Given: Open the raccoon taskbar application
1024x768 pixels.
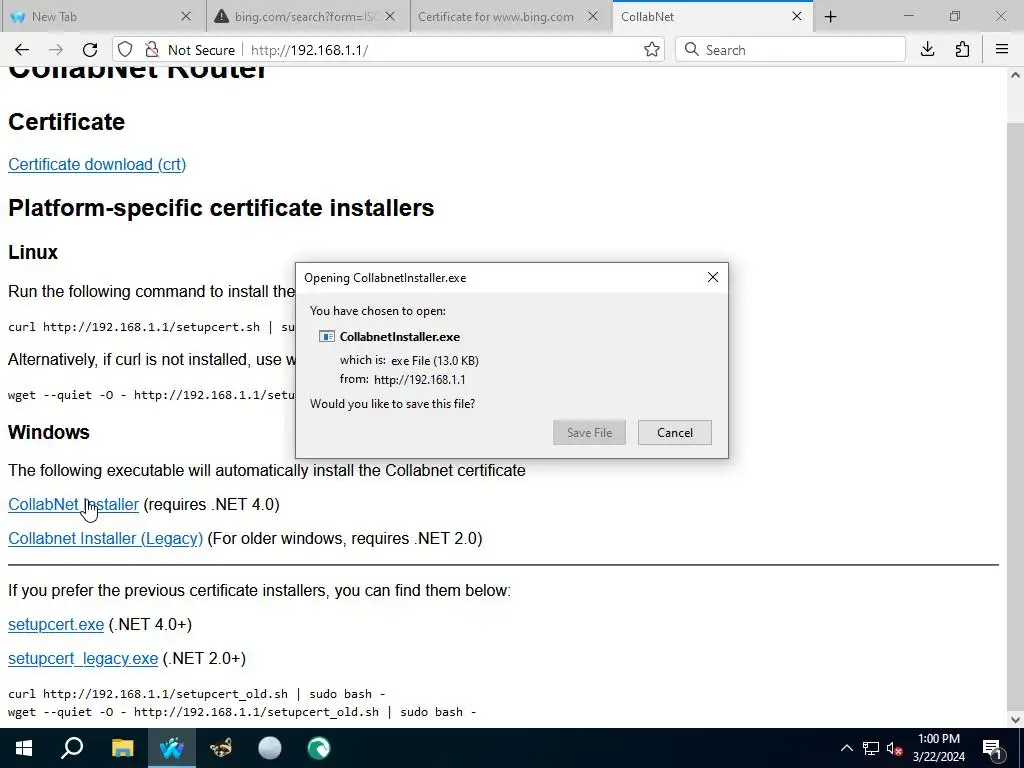Looking at the screenshot, I should (221, 748).
